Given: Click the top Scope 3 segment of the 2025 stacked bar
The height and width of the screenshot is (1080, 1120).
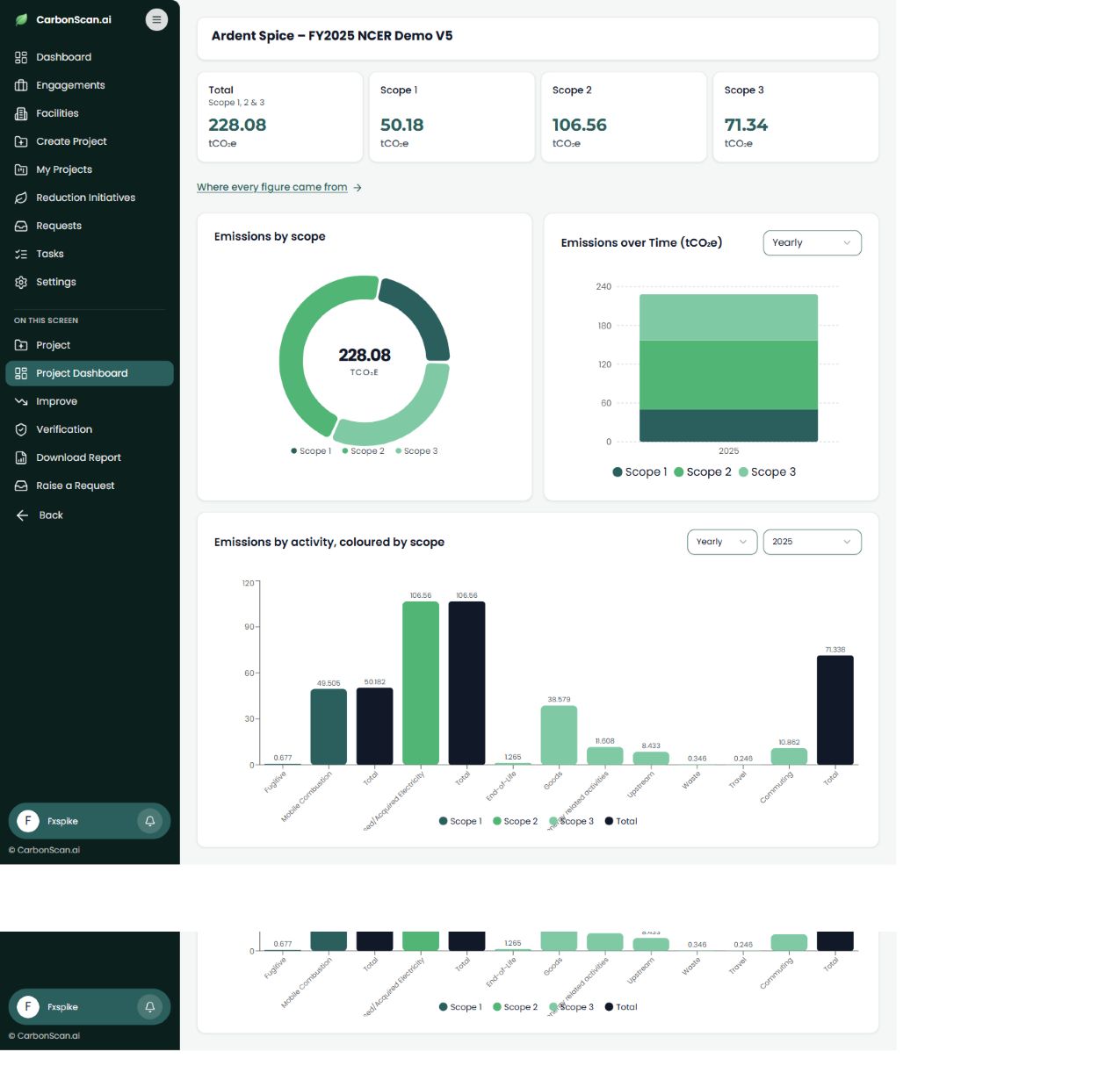Looking at the screenshot, I should pyautogui.click(x=728, y=317).
